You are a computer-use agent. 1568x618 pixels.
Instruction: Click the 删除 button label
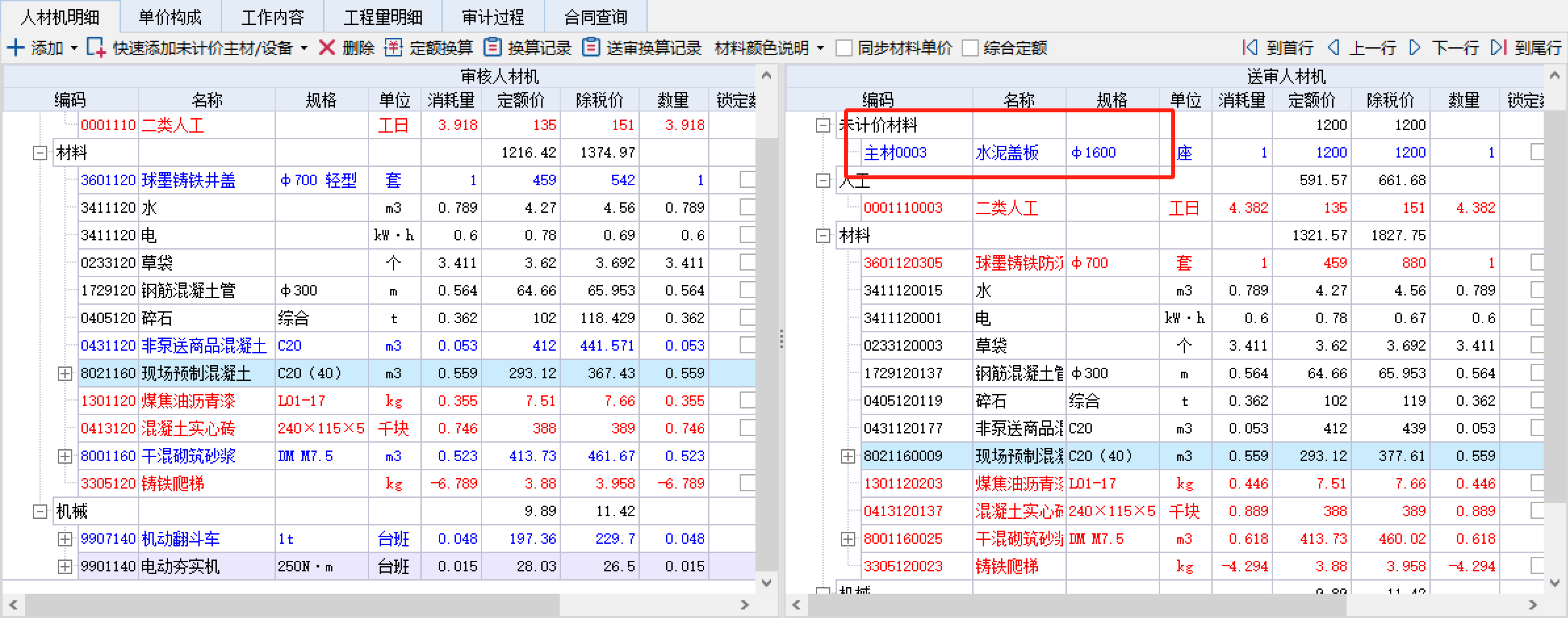359,48
